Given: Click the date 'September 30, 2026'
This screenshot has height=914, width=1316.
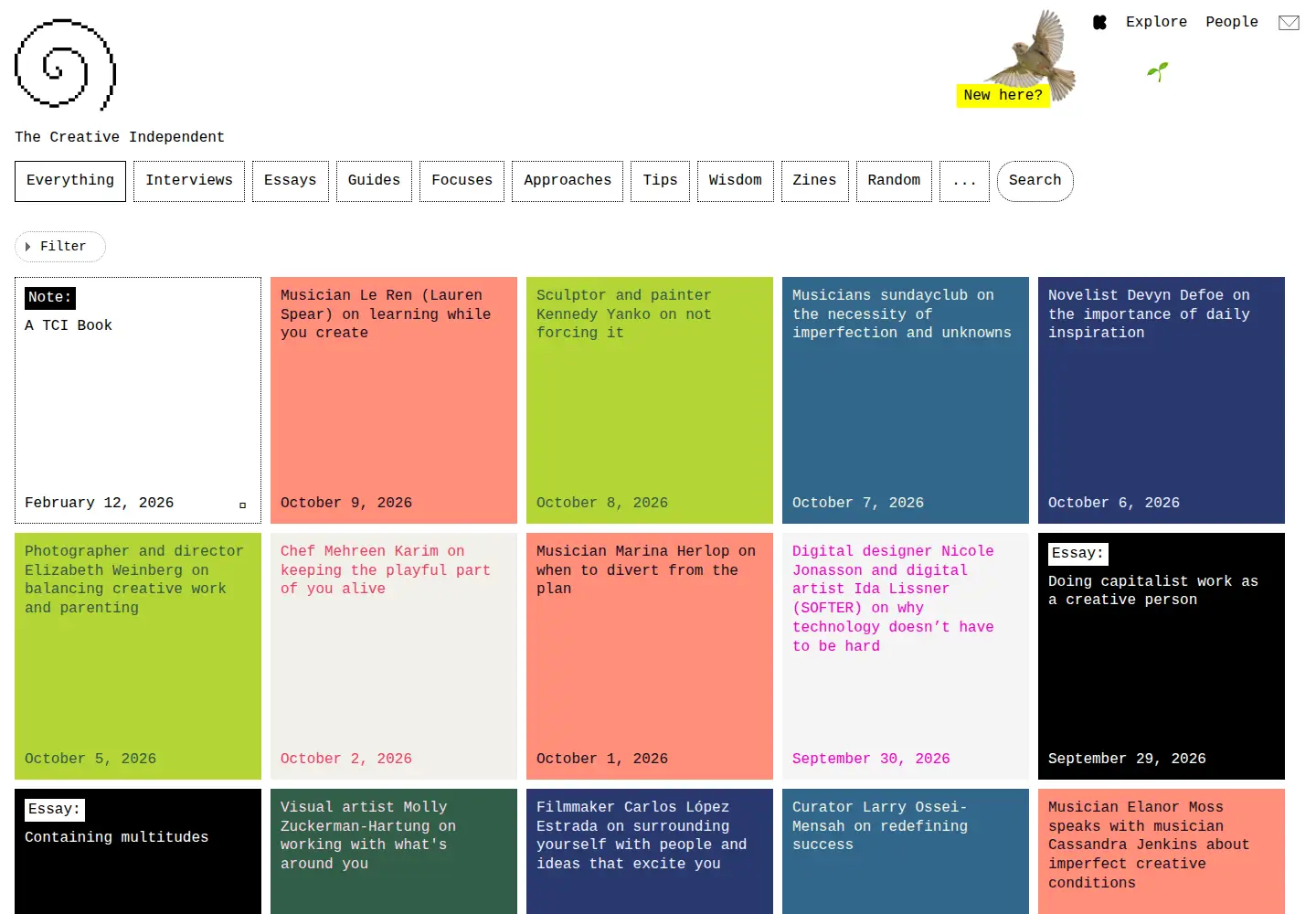Looking at the screenshot, I should [871, 759].
